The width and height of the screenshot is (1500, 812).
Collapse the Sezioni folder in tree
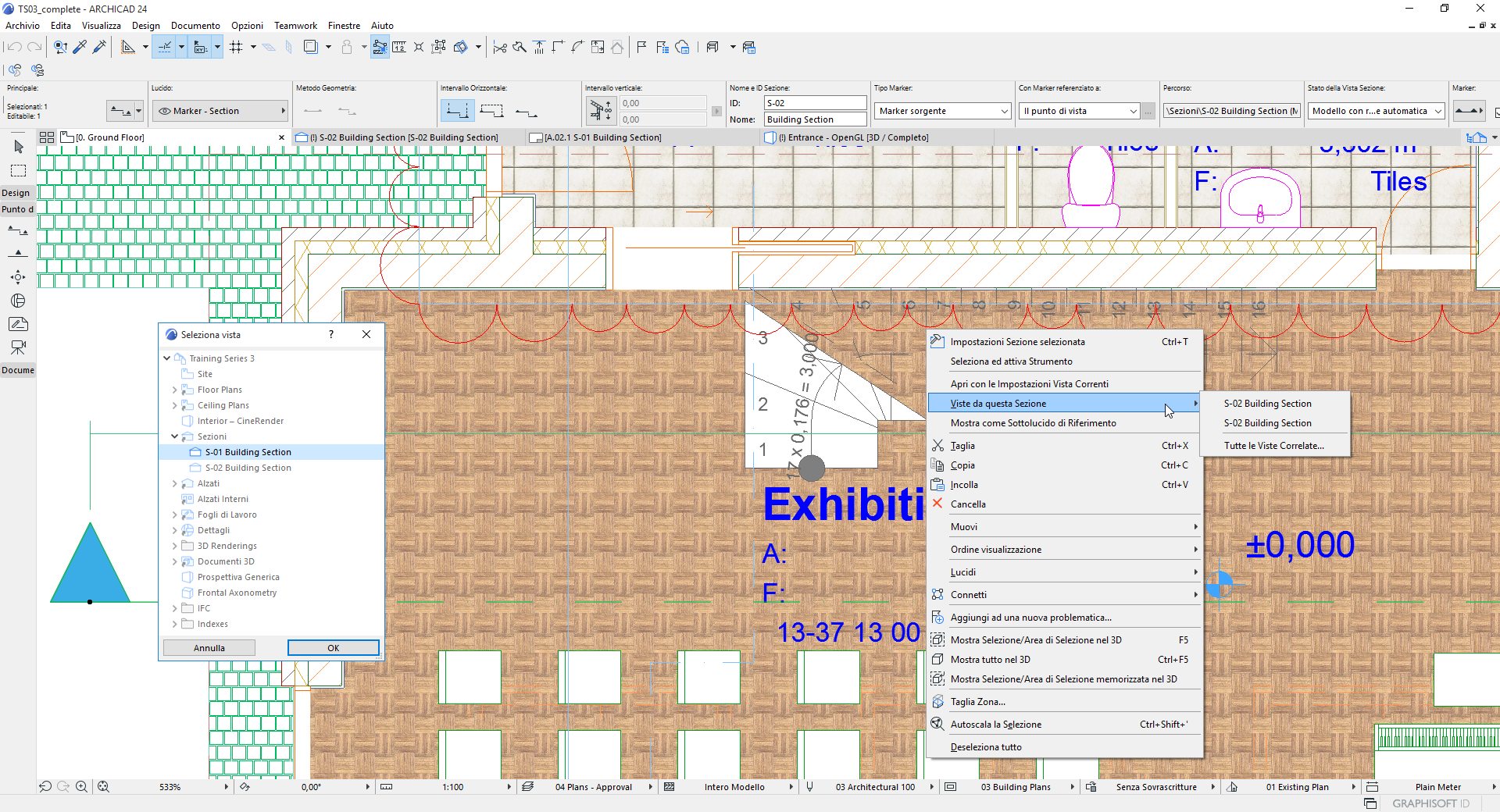coord(174,436)
